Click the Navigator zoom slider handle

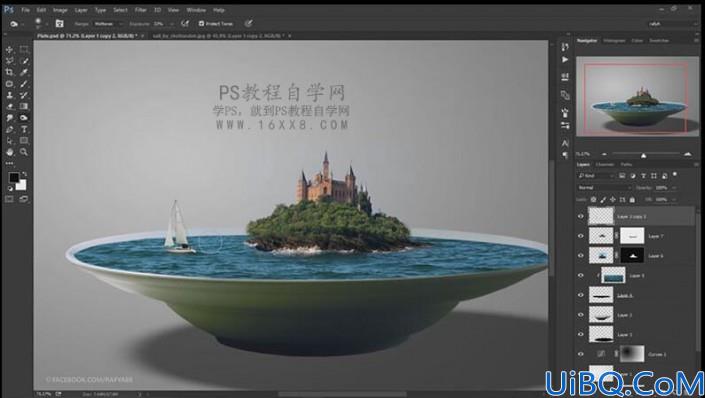tap(643, 155)
